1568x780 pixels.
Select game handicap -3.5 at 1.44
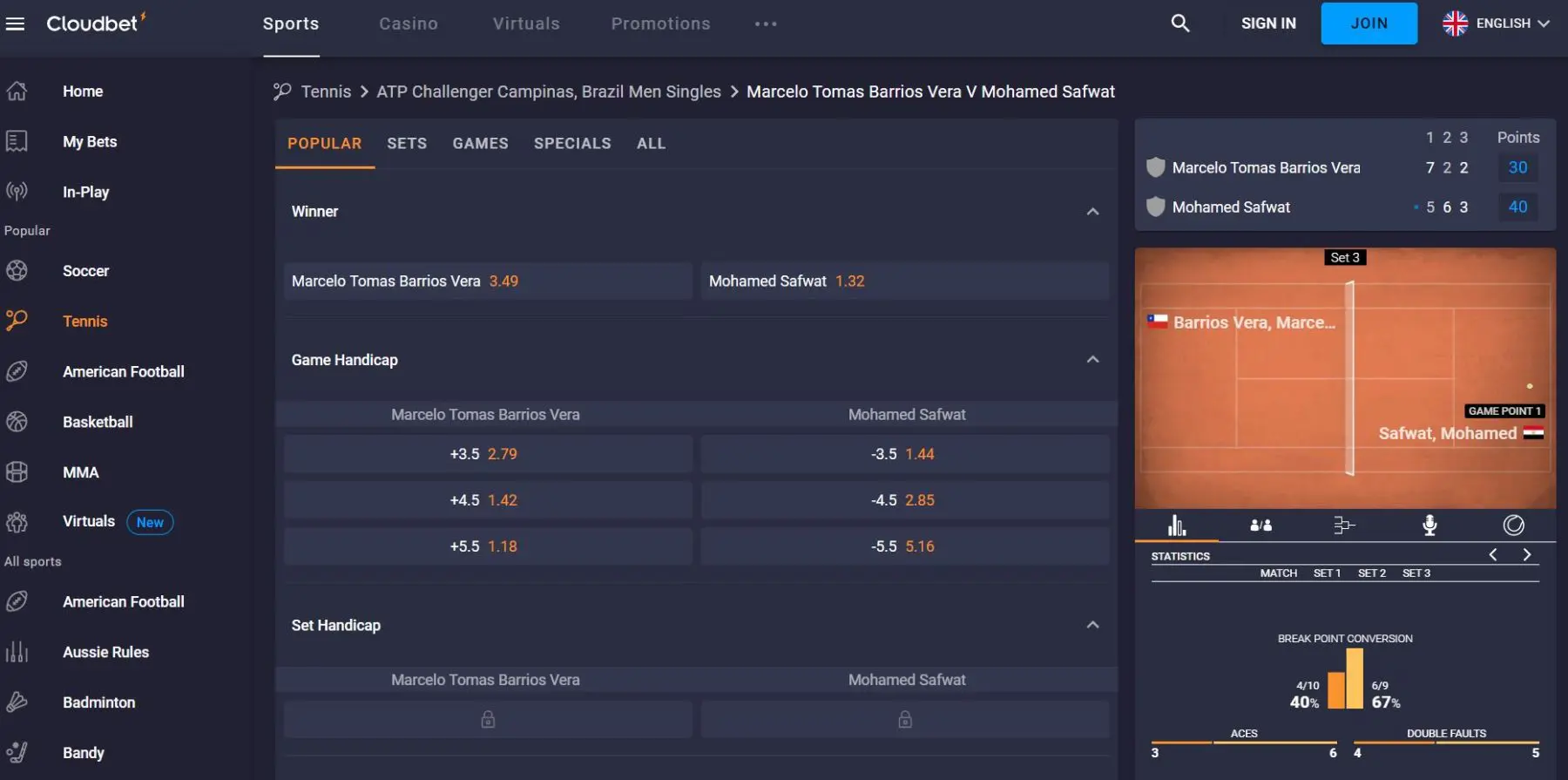pos(905,454)
